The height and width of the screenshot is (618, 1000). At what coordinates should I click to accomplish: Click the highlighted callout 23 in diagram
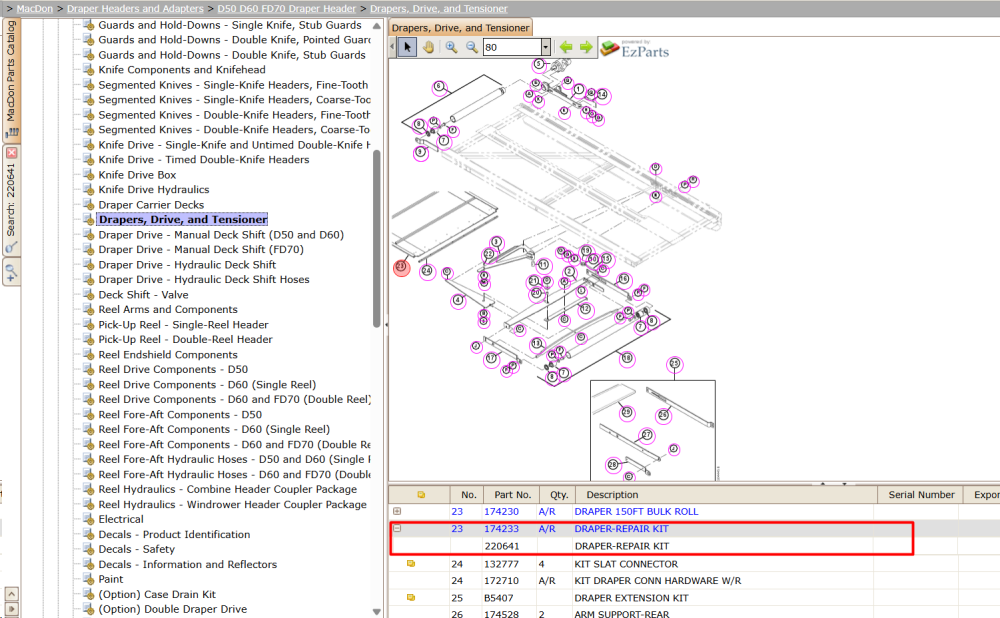coord(401,267)
